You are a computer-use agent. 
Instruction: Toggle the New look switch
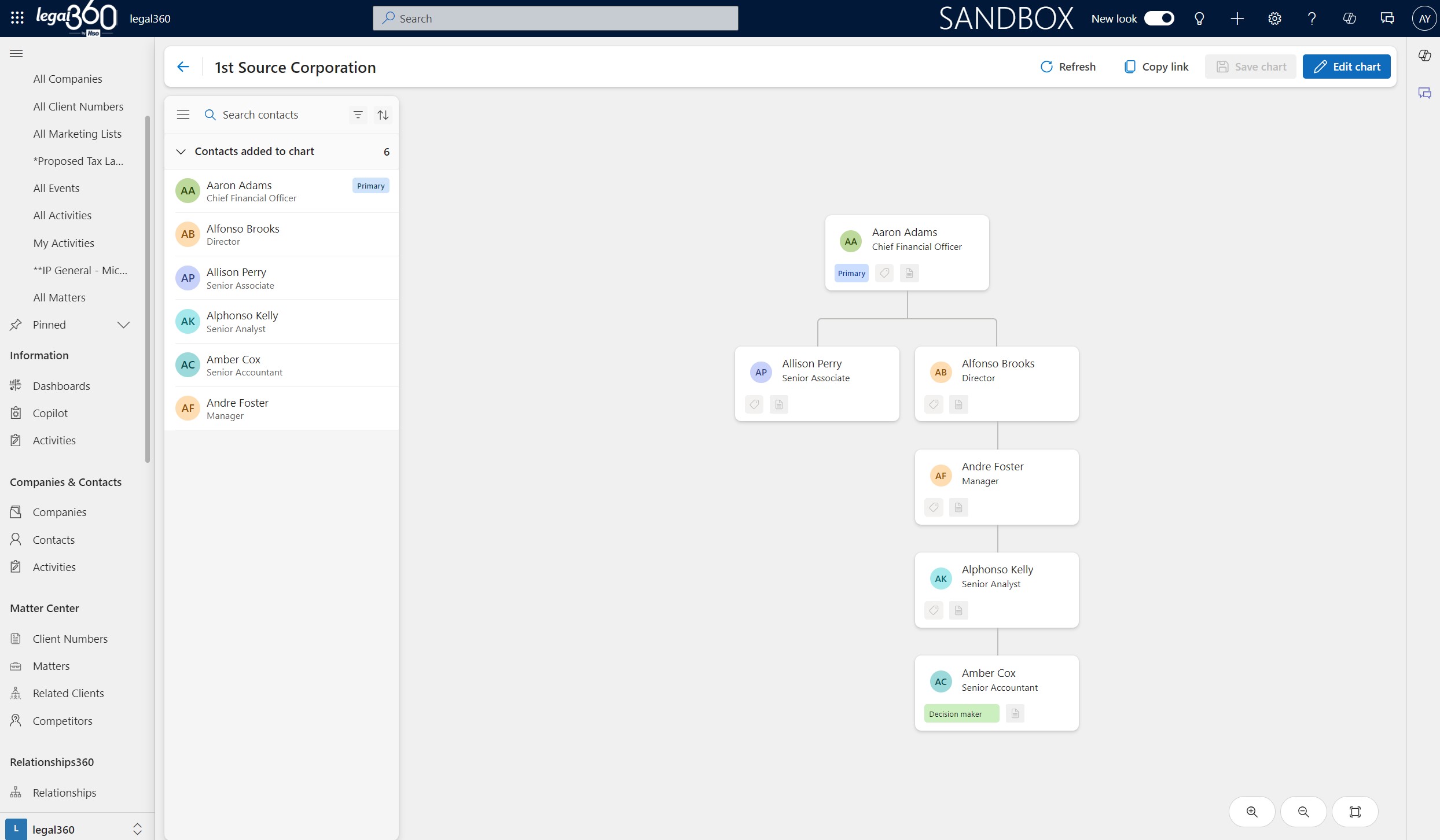coord(1159,19)
